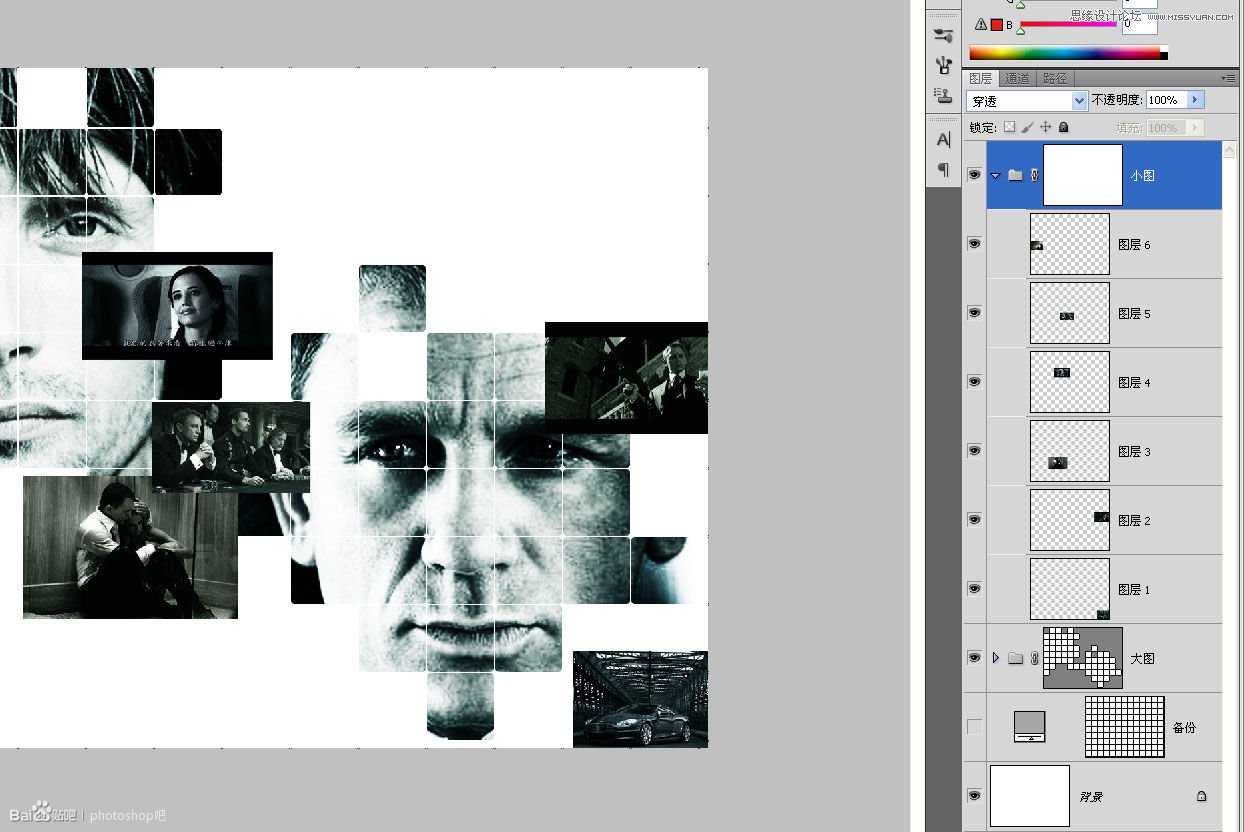Click the lock all padlock icon
This screenshot has height=832, width=1244.
pos(1063,127)
